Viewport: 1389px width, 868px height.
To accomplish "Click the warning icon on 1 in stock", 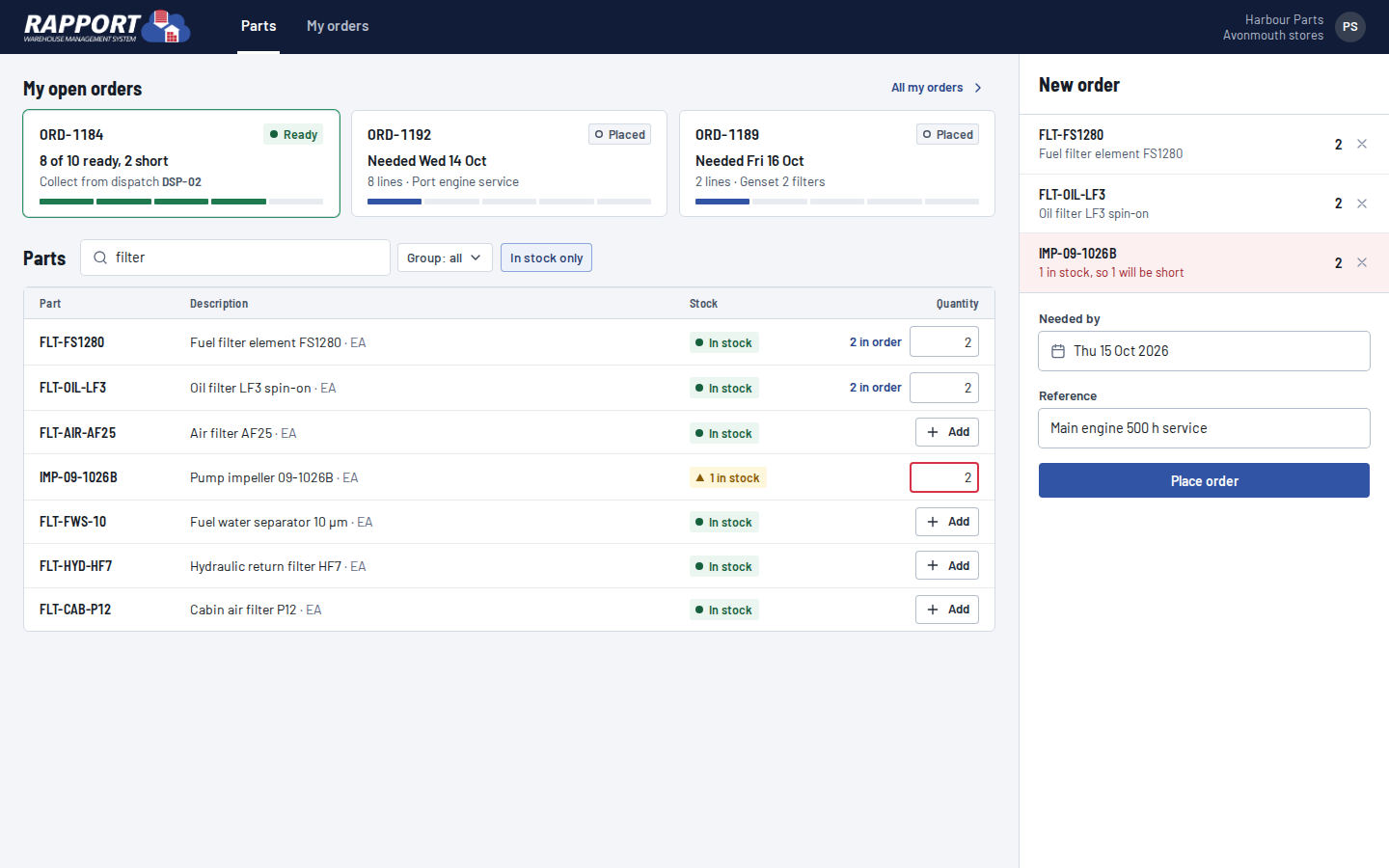I will click(x=700, y=477).
